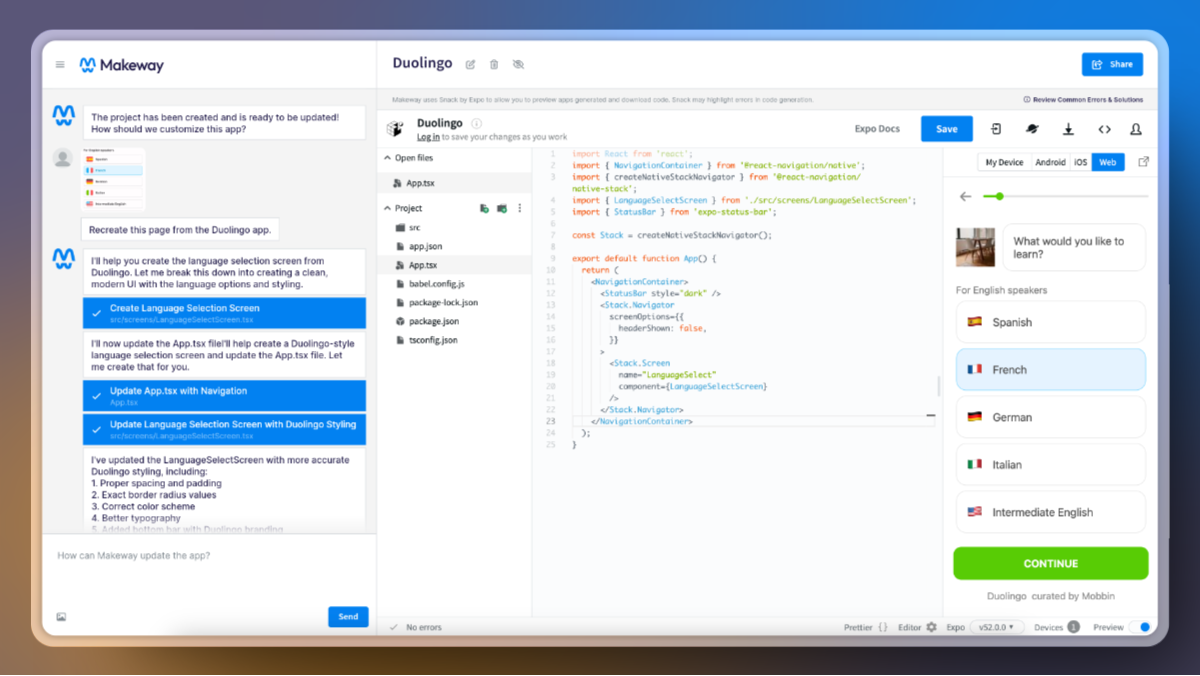Click new file icon in Project header
Image resolution: width=1200 pixels, height=676 pixels.
pyautogui.click(x=484, y=208)
